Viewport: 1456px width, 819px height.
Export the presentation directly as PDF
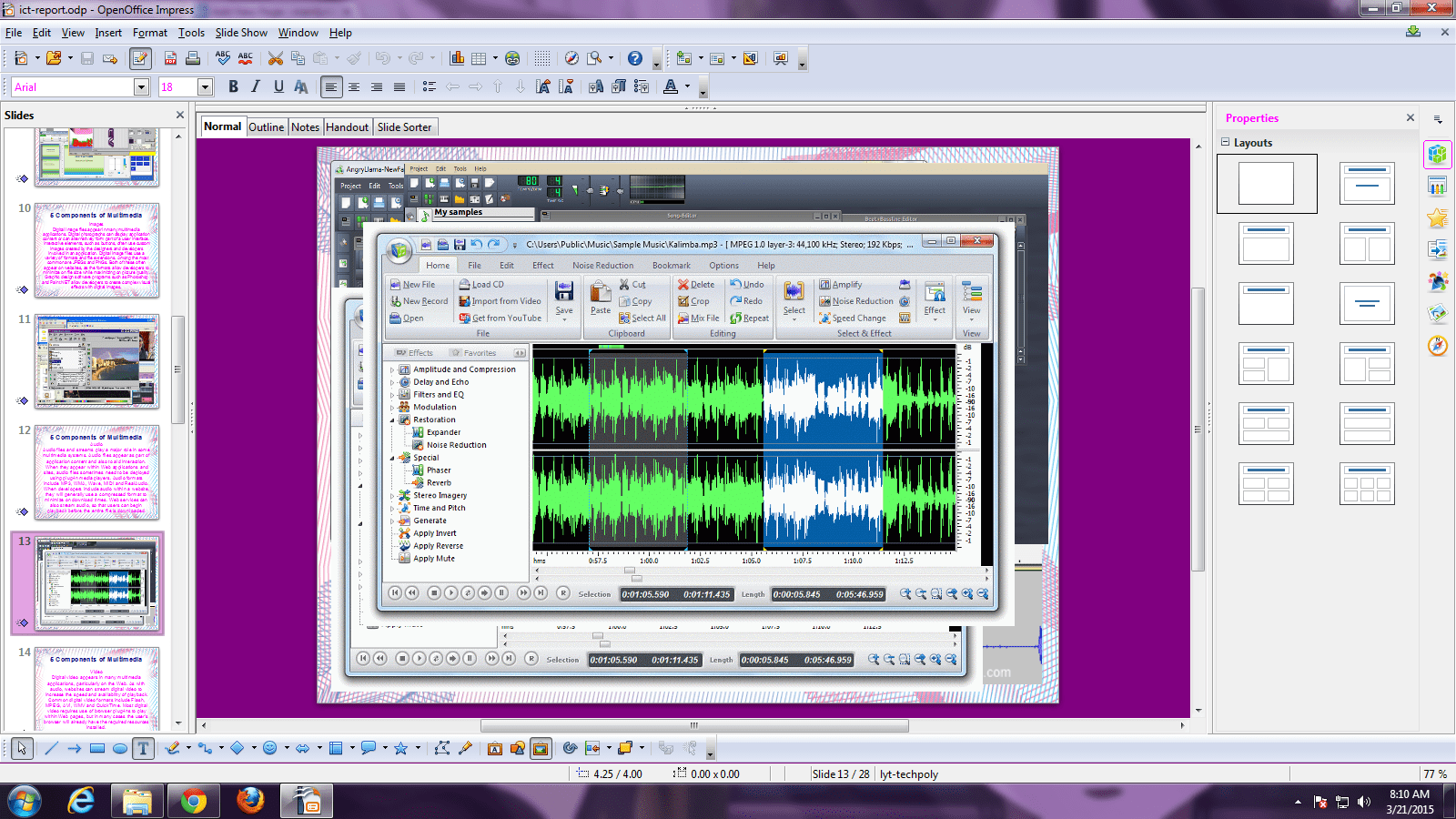click(170, 58)
